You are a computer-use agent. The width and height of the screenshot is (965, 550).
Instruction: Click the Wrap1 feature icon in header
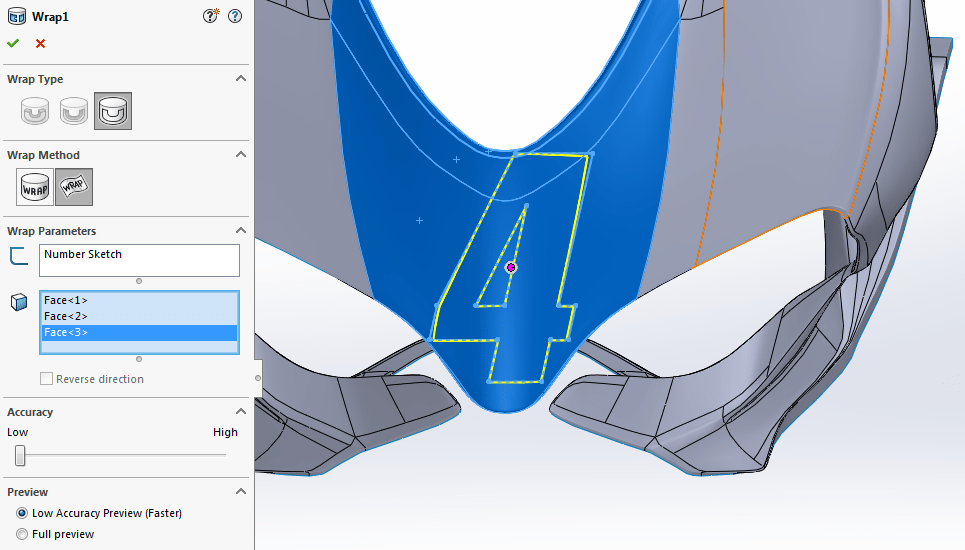point(17,17)
